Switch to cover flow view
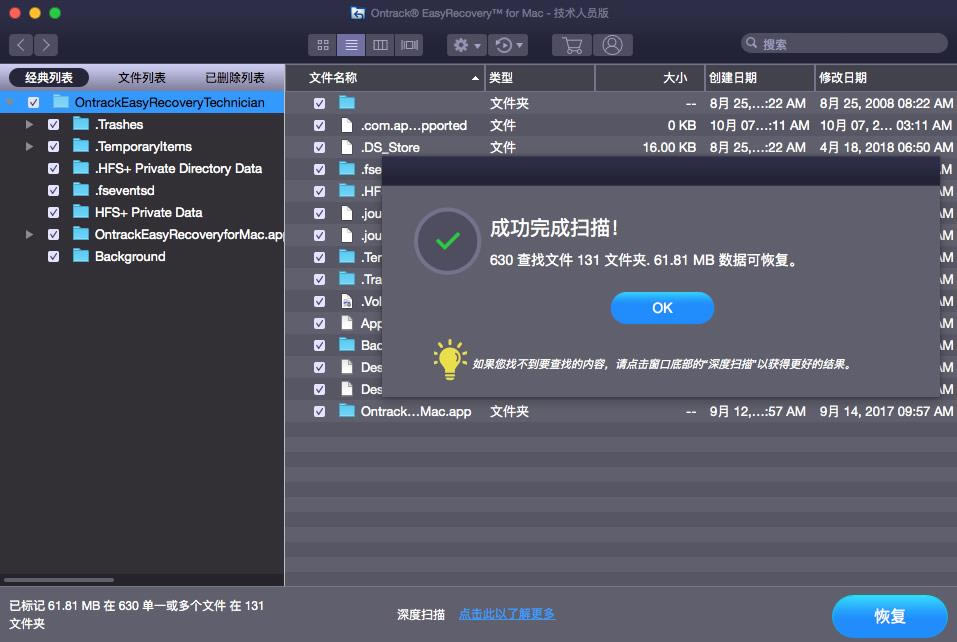 point(409,45)
